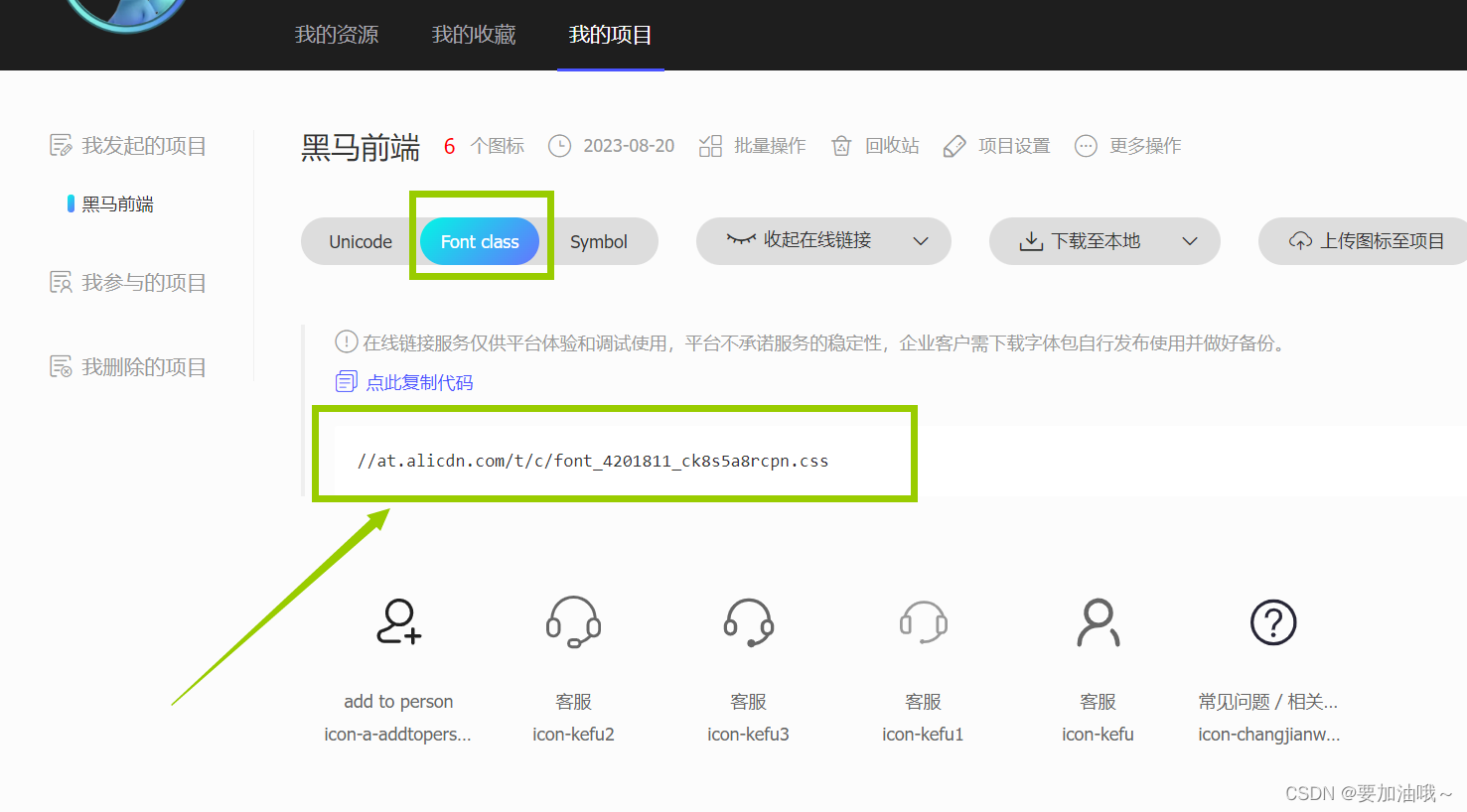Open 项目设置 project settings
Viewport: 1467px width, 812px height.
1014,146
